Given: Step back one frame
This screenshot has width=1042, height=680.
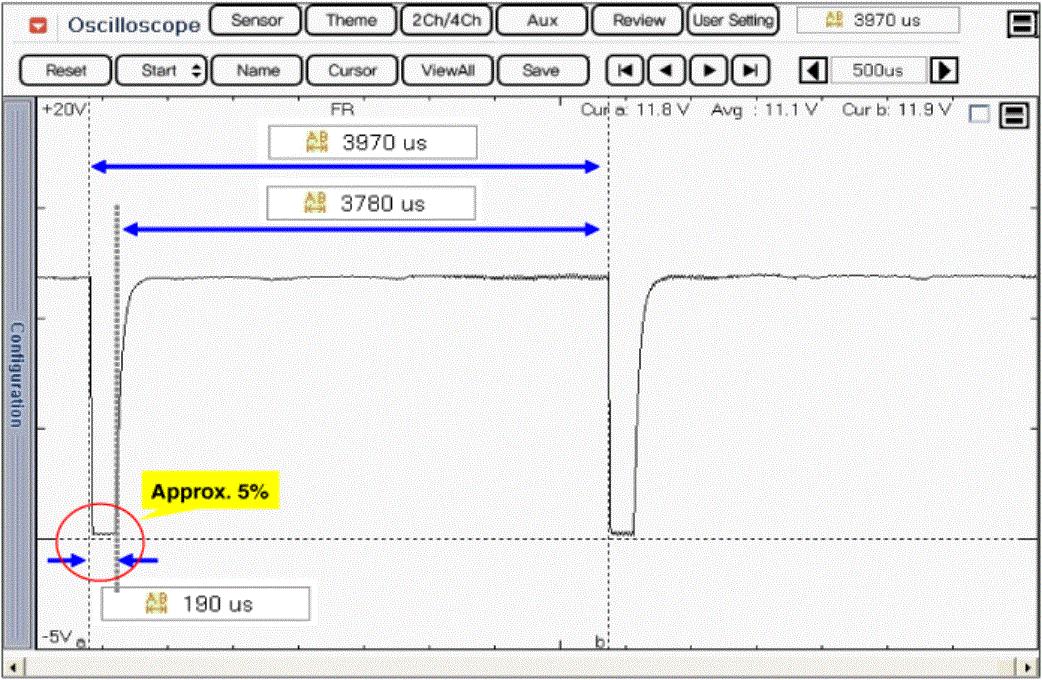Looking at the screenshot, I should [667, 71].
